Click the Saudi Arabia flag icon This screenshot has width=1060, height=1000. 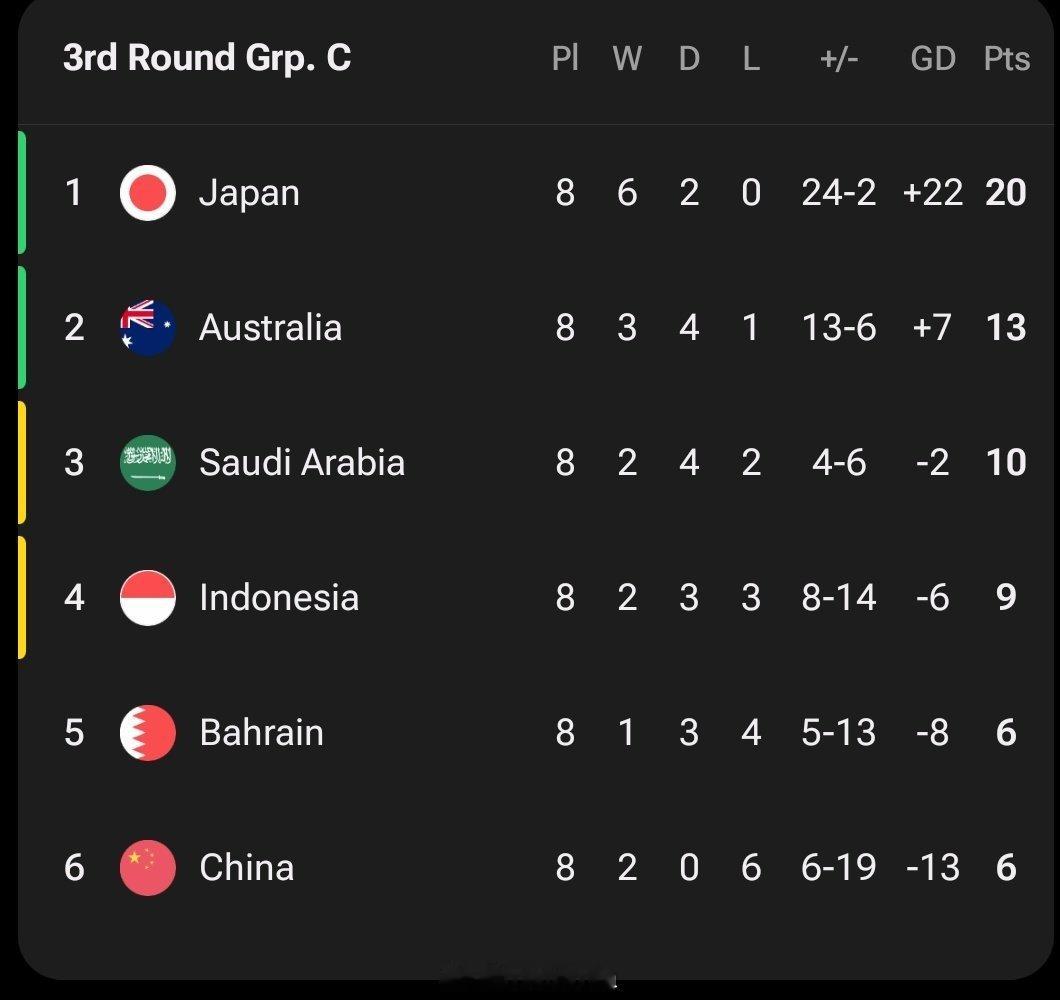147,462
